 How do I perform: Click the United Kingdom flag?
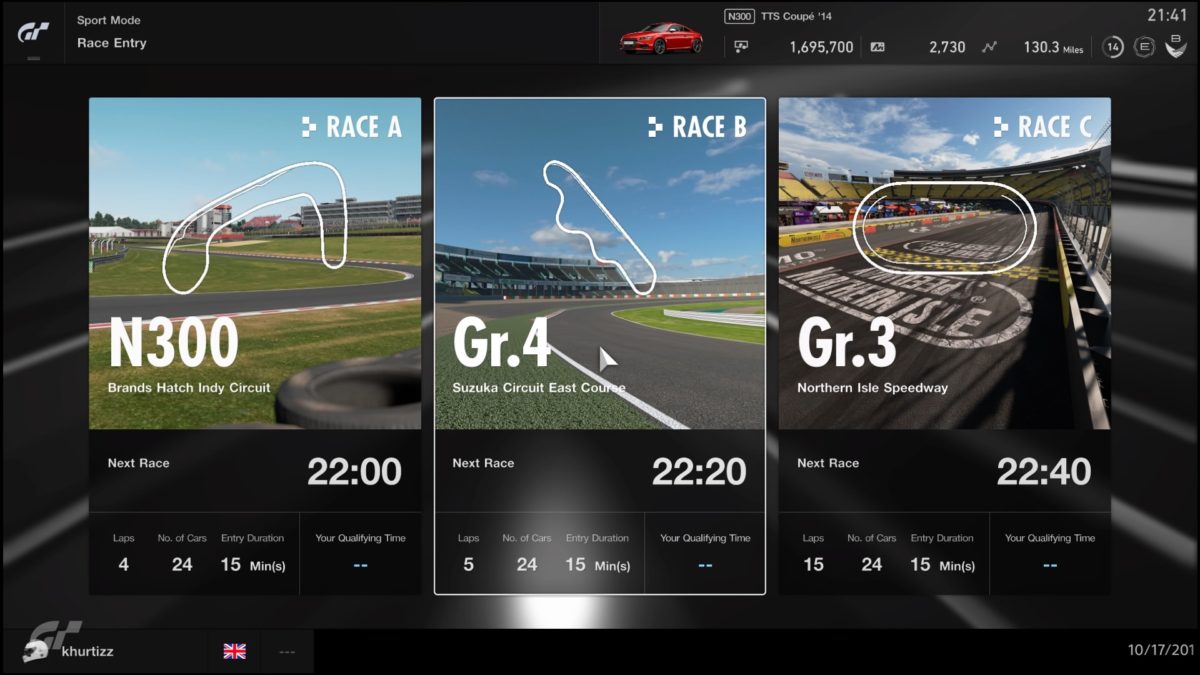(234, 651)
